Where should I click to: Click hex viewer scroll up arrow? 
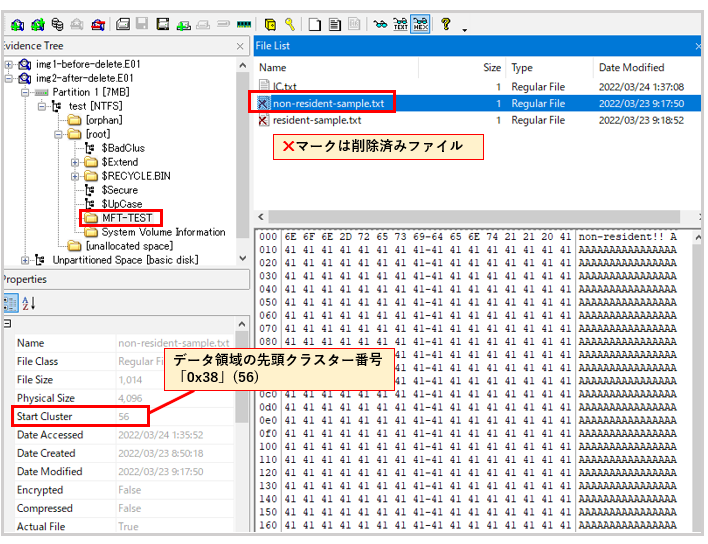tap(698, 237)
